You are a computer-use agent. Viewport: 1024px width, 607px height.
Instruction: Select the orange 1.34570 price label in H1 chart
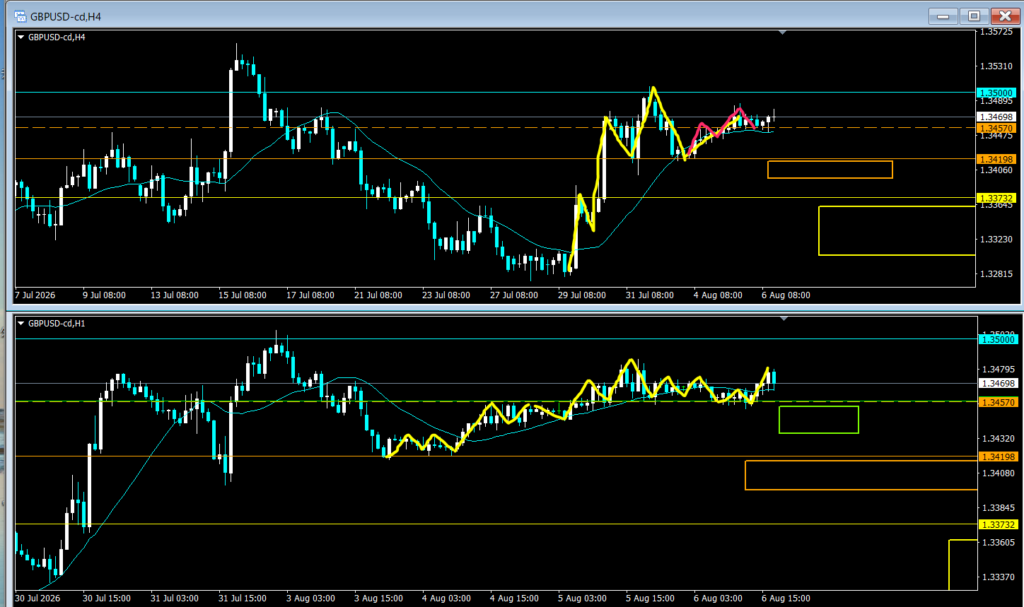999,402
